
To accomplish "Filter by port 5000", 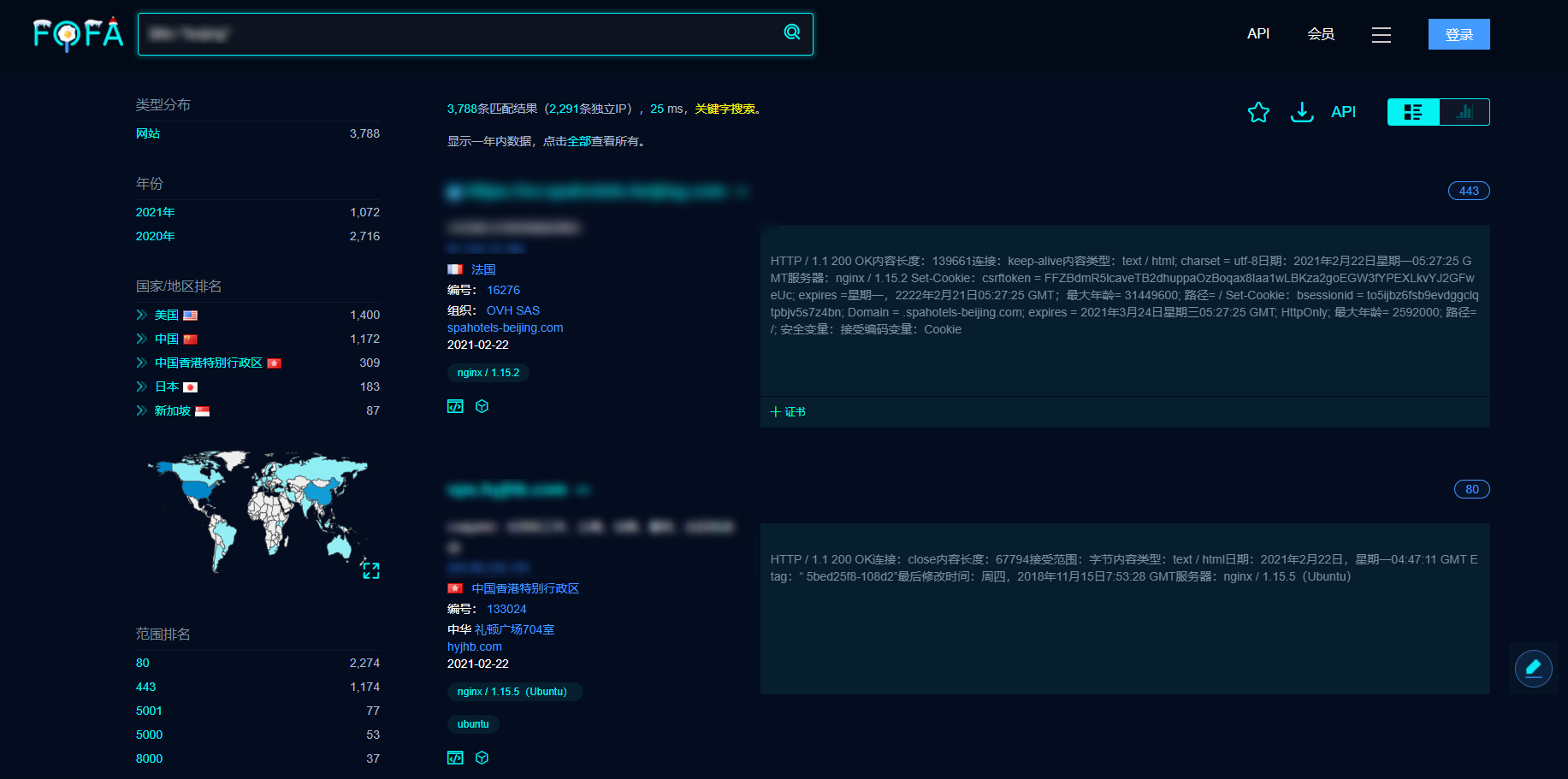I will (x=149, y=735).
